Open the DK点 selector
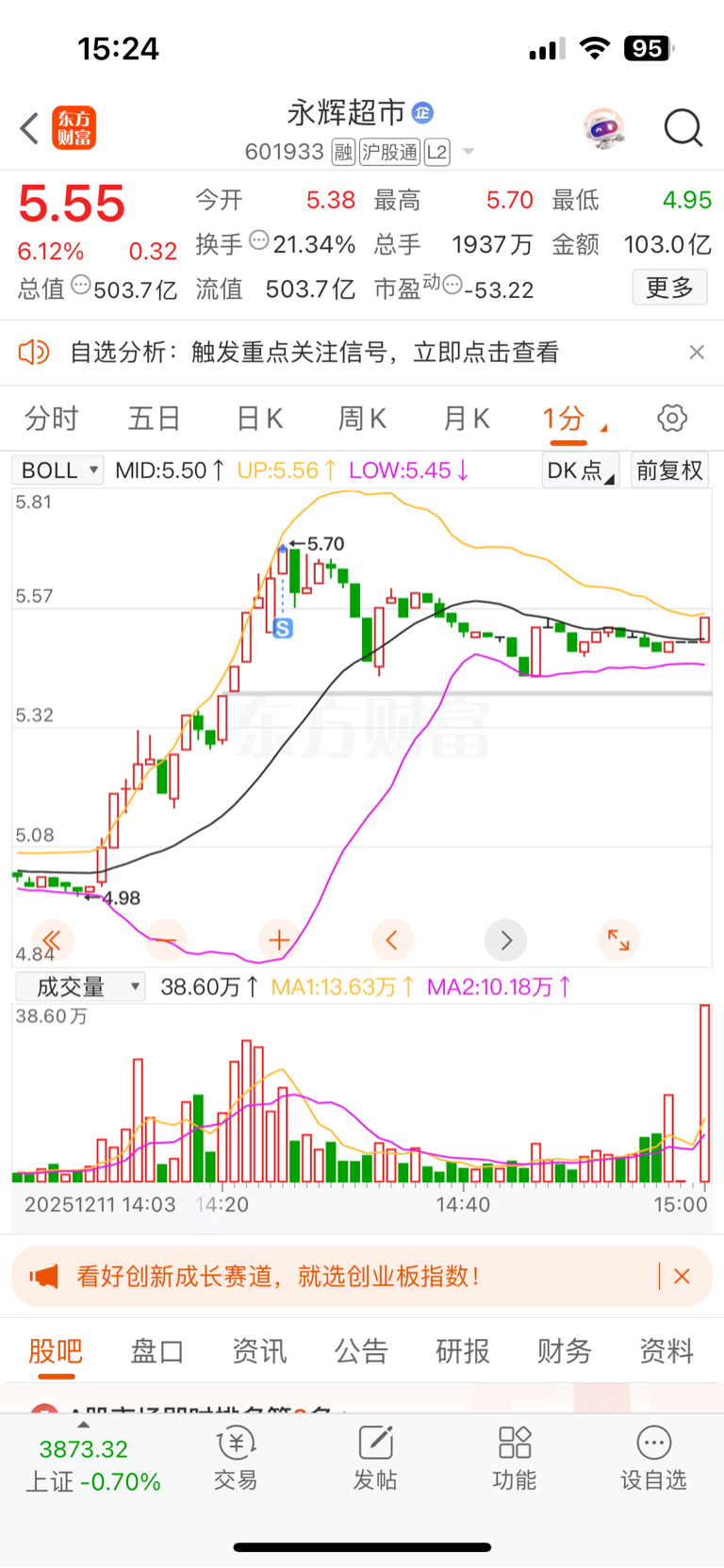The width and height of the screenshot is (724, 1568). click(x=580, y=470)
